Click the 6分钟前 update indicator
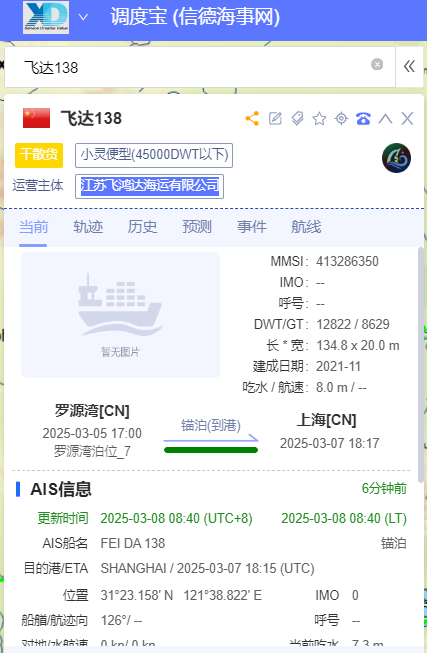The height and width of the screenshot is (653, 427). coord(384,488)
